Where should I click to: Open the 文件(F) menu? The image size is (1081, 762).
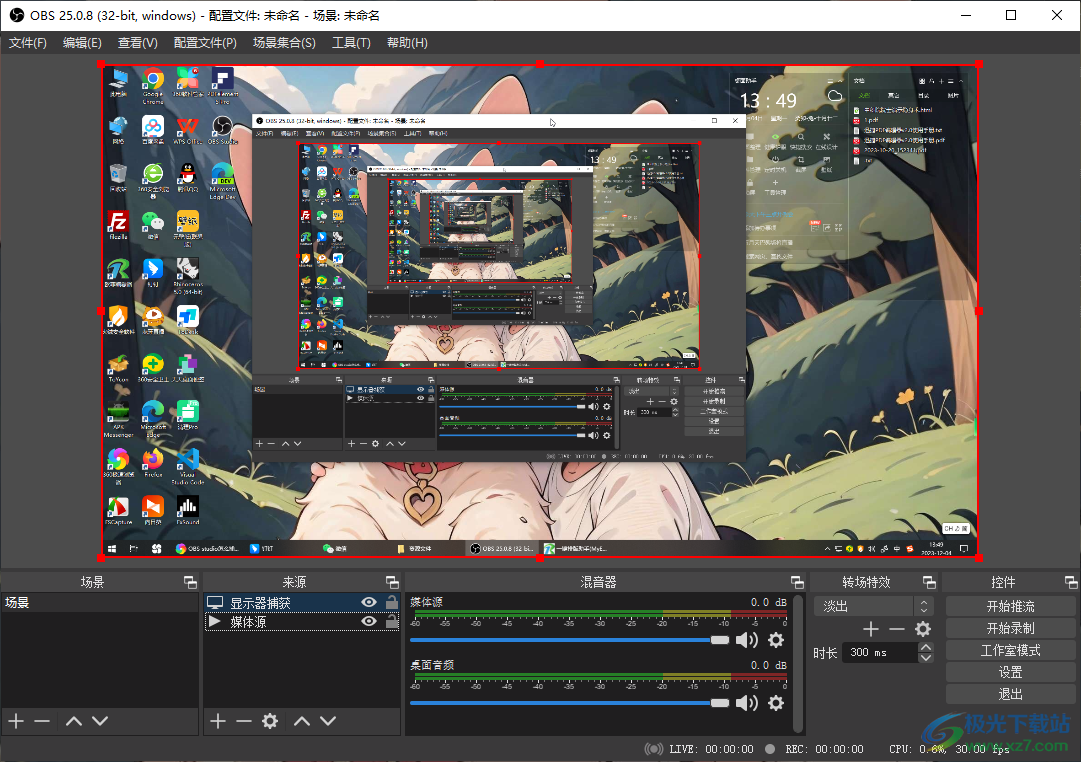click(x=28, y=43)
